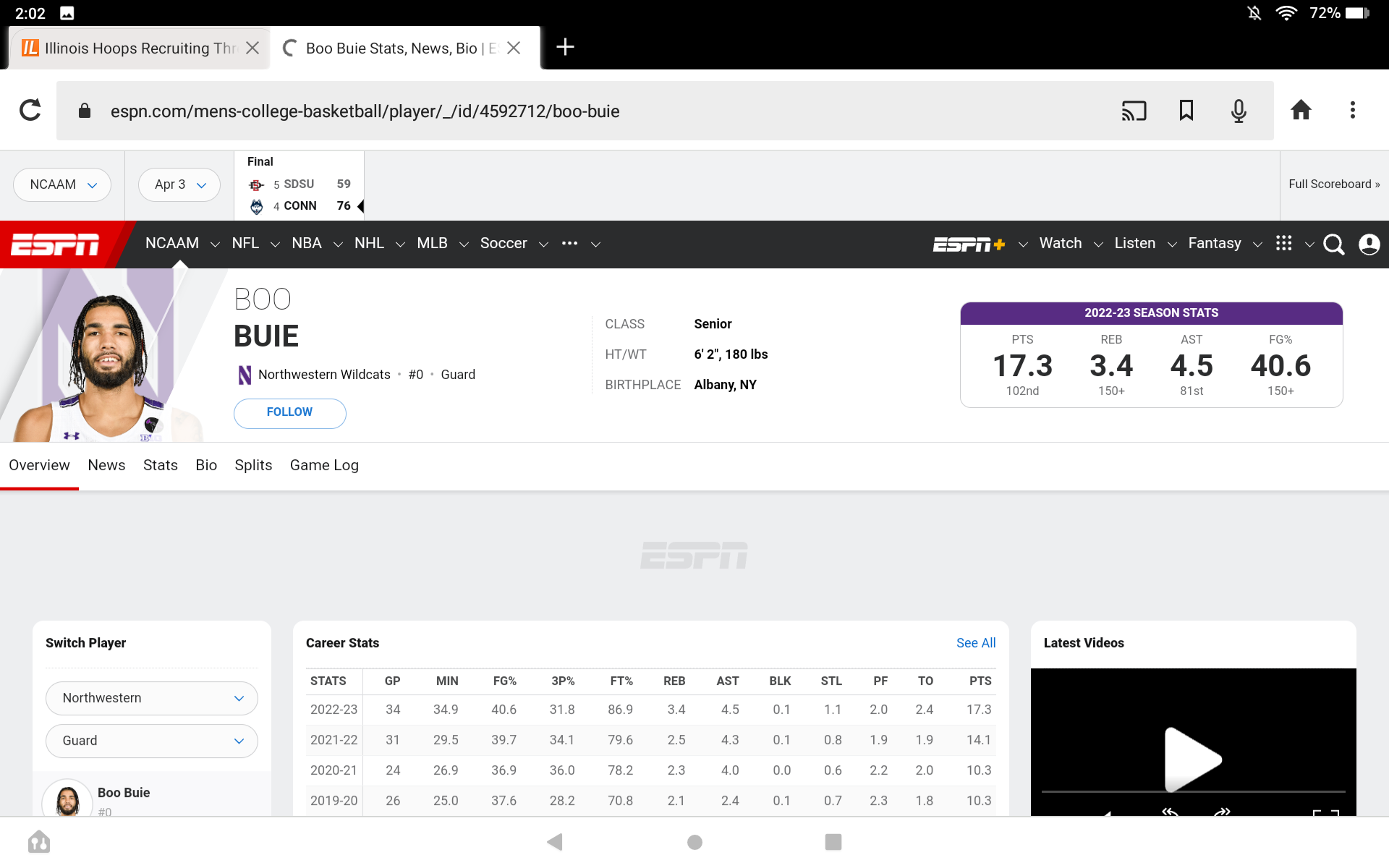The height and width of the screenshot is (868, 1389).
Task: Open the NCAAM menu in navbar
Action: coord(172,243)
